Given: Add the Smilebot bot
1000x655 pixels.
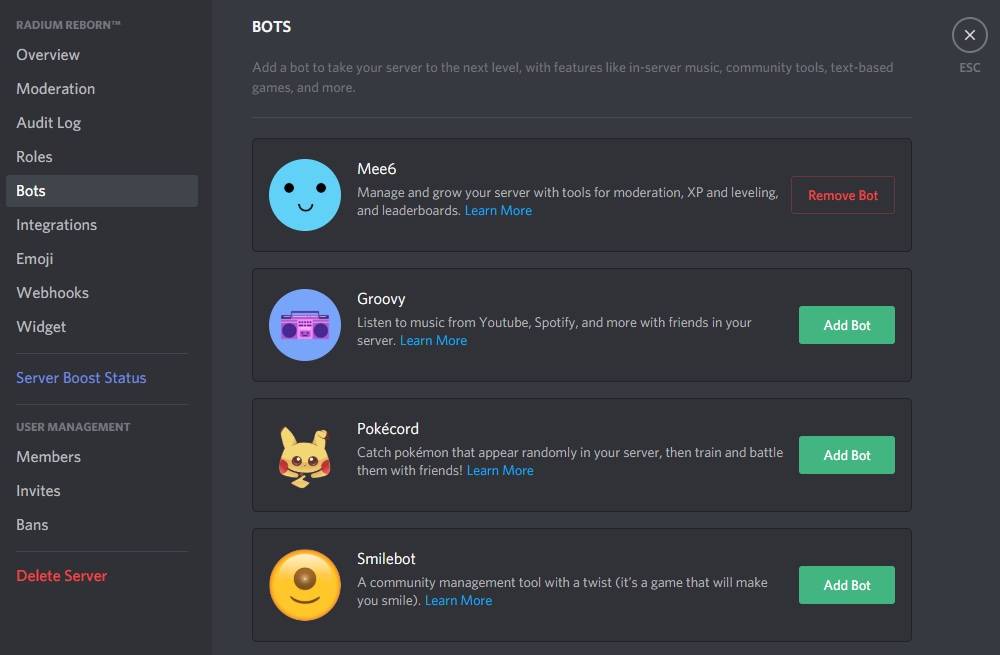Looking at the screenshot, I should coord(846,585).
